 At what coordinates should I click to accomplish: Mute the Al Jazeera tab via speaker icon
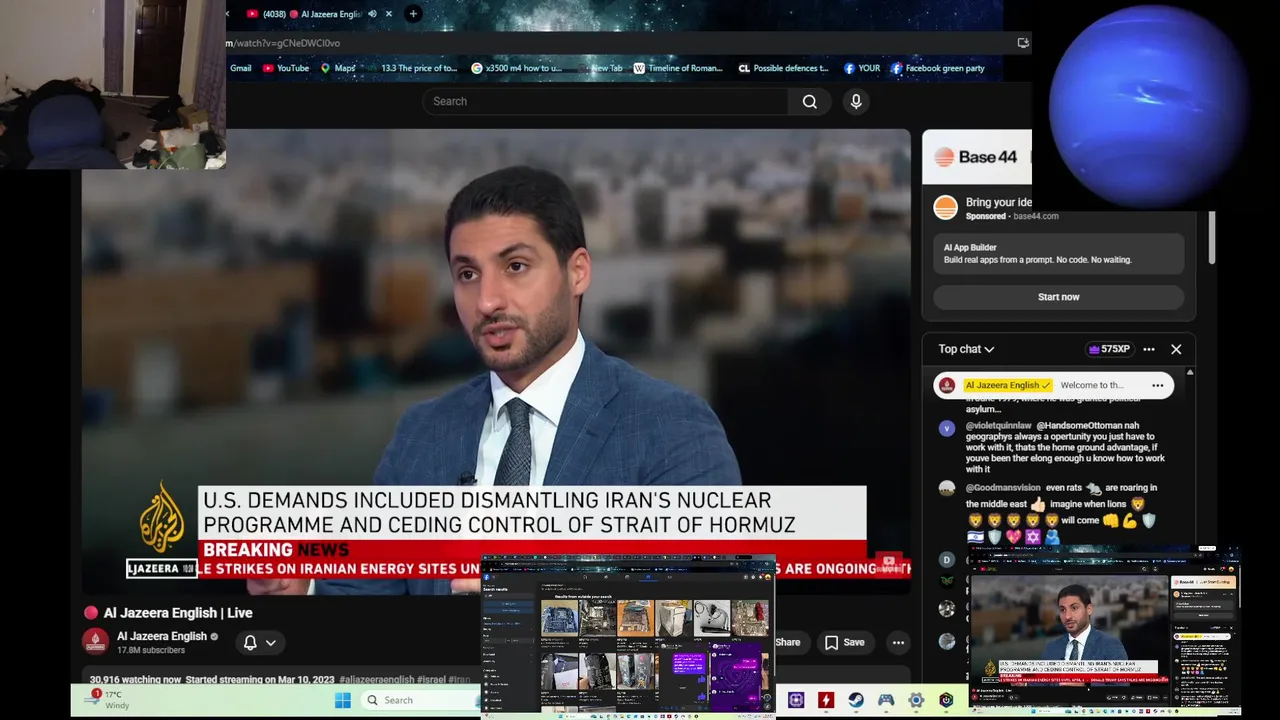(x=372, y=14)
